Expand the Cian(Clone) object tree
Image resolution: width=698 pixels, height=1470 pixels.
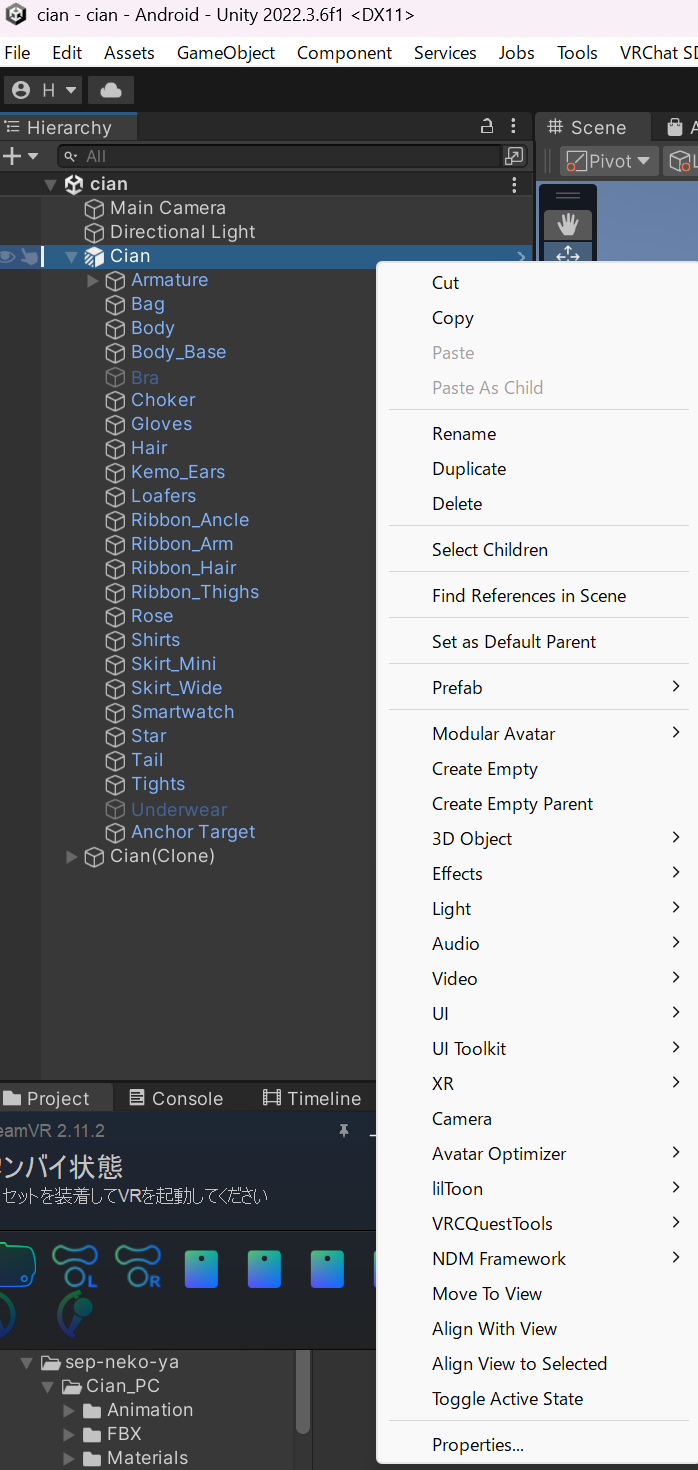(x=71, y=857)
